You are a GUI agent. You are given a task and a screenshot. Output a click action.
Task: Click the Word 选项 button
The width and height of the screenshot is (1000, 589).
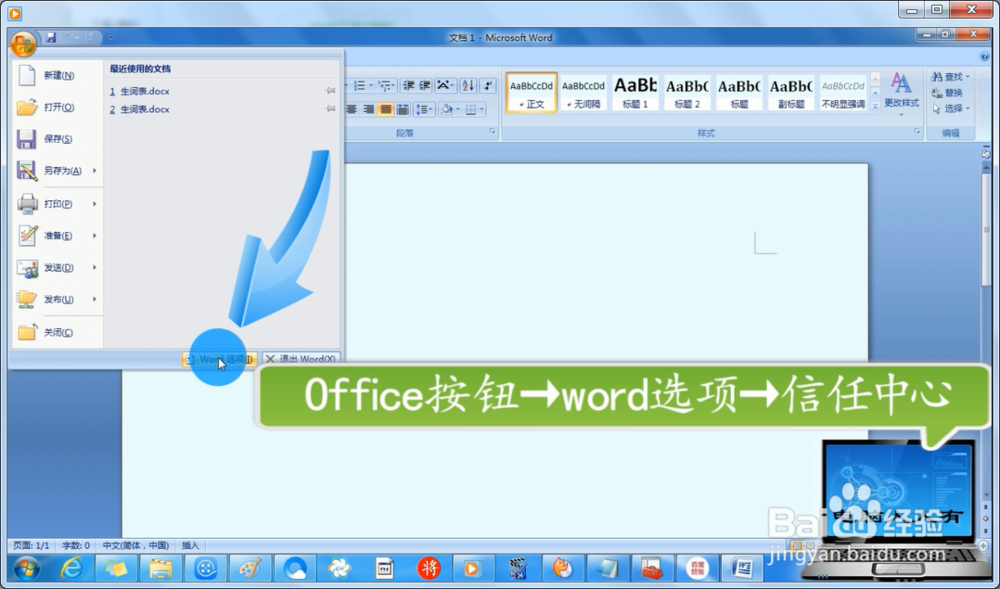pyautogui.click(x=221, y=360)
